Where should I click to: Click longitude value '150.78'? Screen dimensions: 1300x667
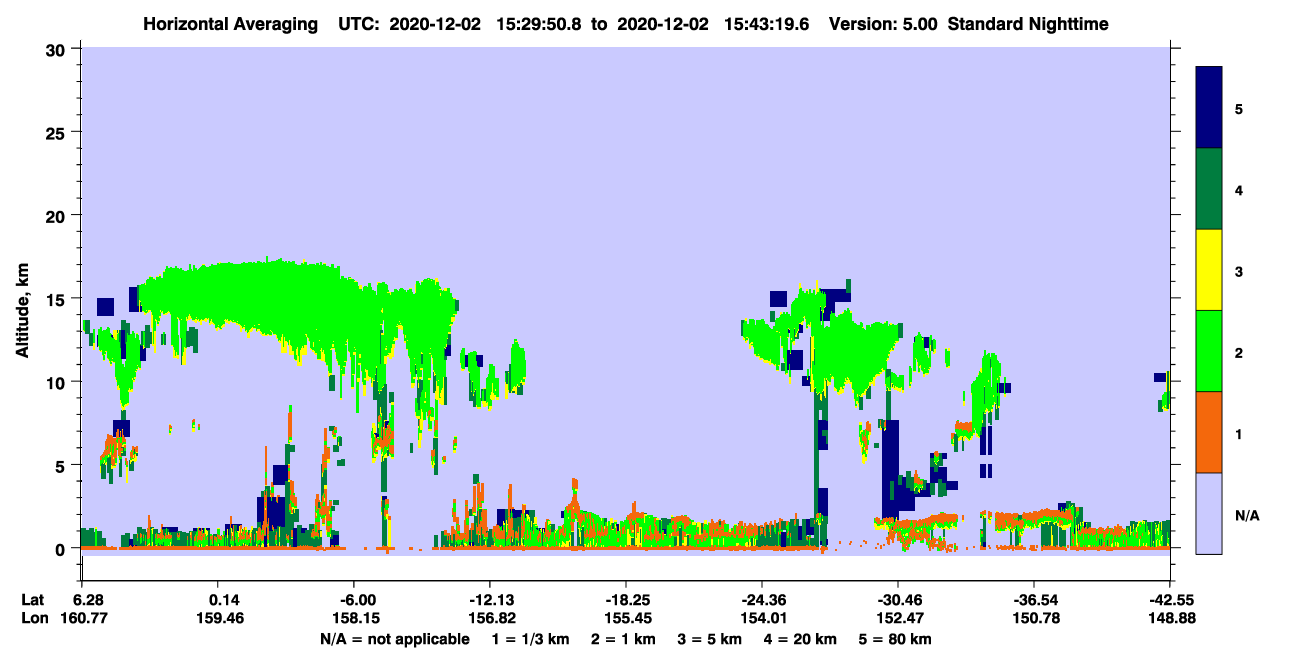(x=1038, y=618)
